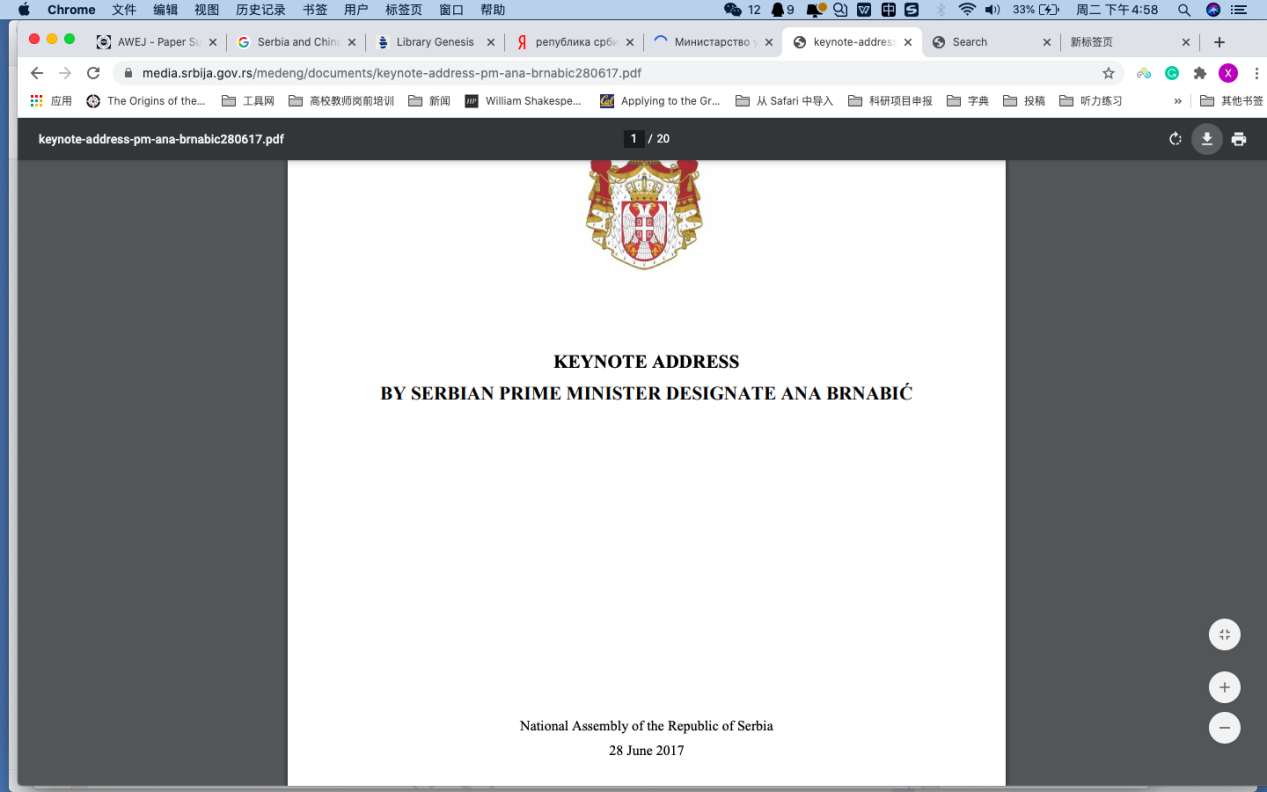Open 工具网 bookmark folder
The height and width of the screenshot is (792, 1267).
pos(248,101)
